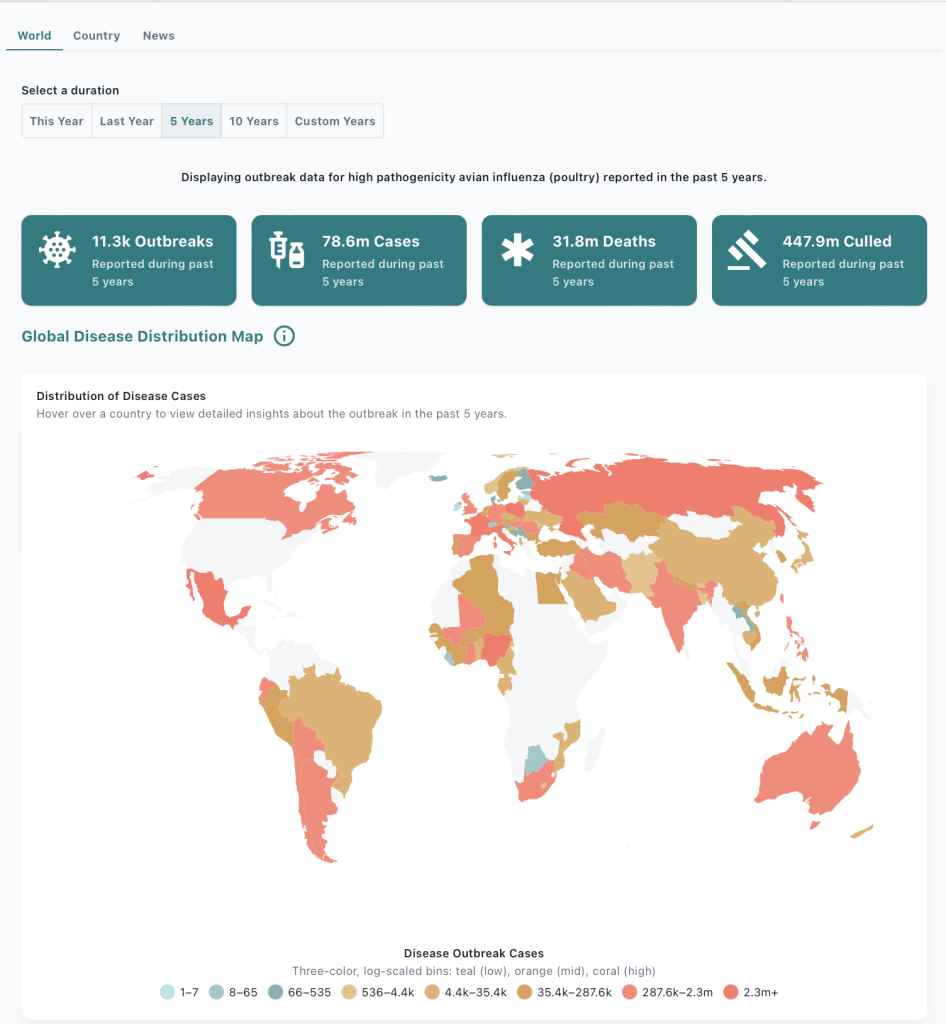Select the This Year duration option
This screenshot has width=946, height=1024.
pos(57,121)
